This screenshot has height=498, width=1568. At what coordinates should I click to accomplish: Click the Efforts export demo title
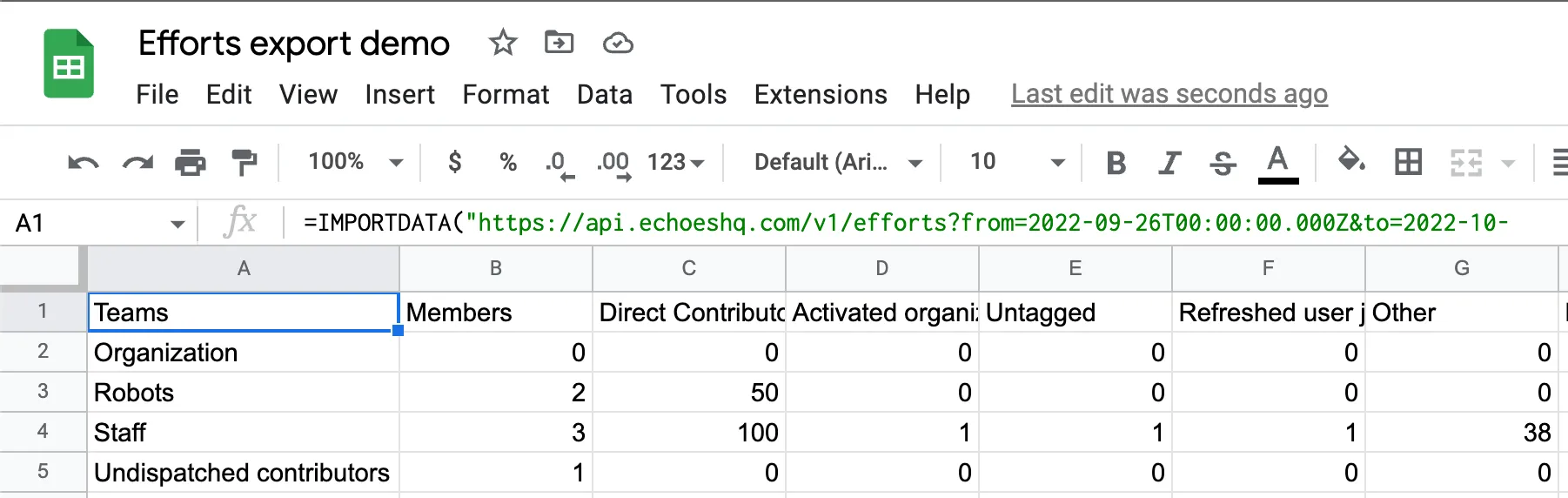[294, 44]
